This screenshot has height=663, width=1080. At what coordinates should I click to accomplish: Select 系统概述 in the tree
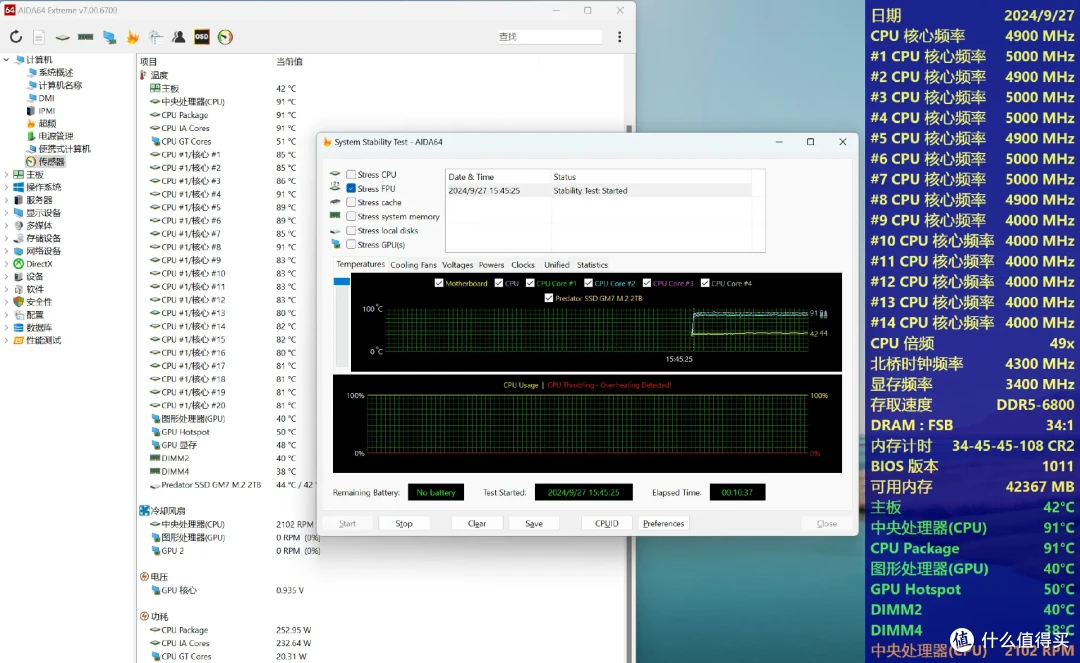50,72
